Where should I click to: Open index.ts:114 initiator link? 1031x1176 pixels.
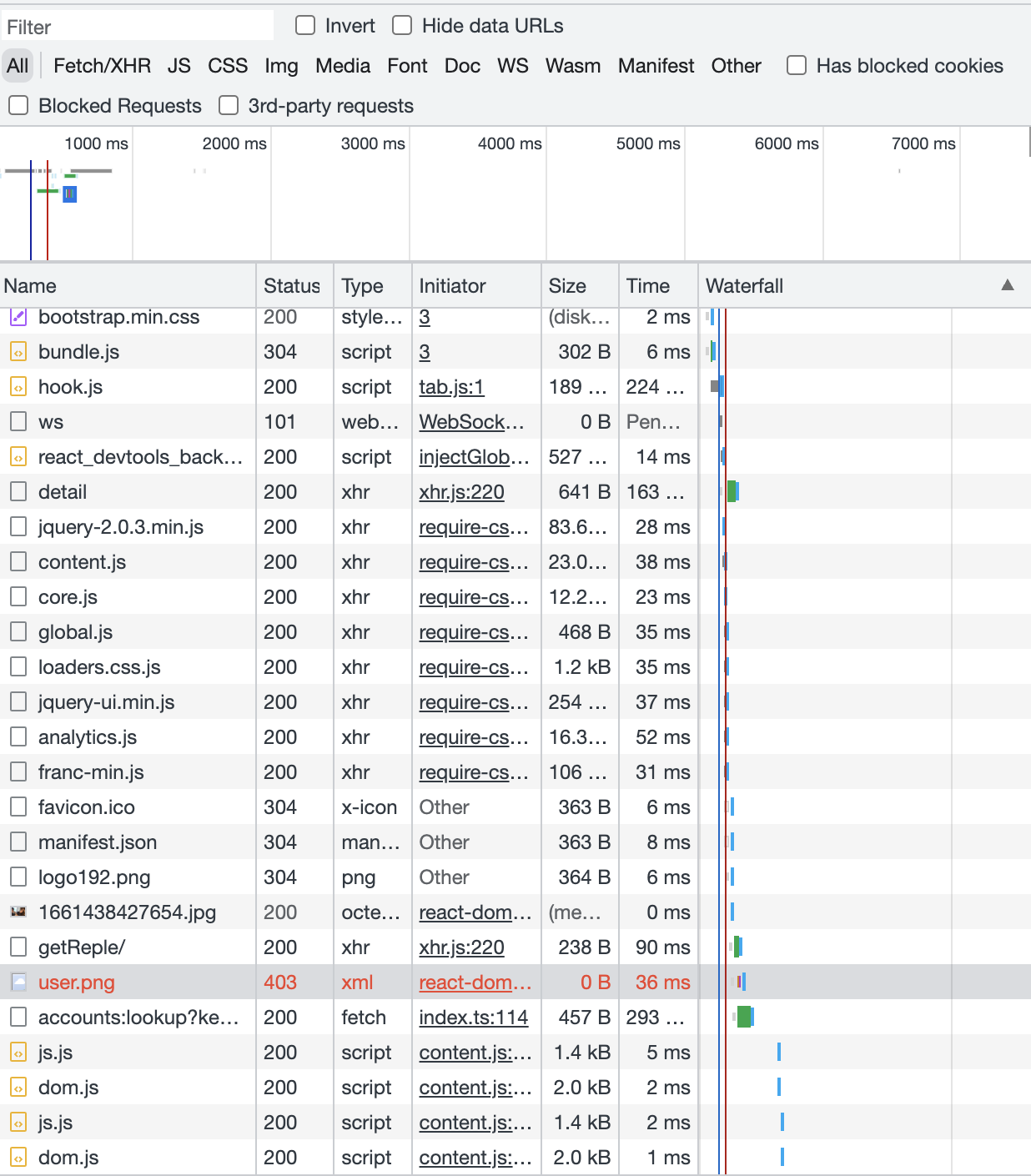473,1018
